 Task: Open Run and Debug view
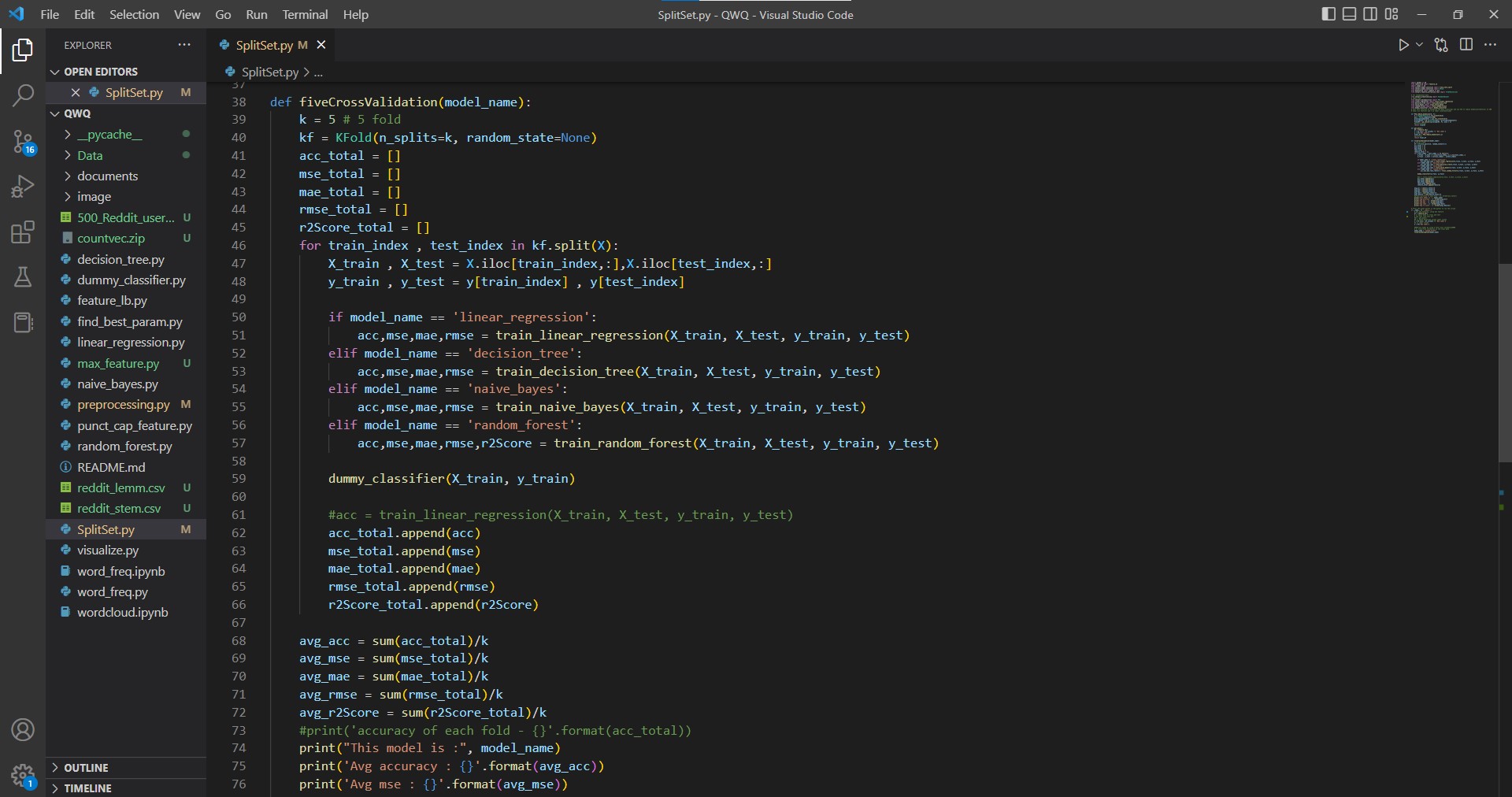pos(23,187)
